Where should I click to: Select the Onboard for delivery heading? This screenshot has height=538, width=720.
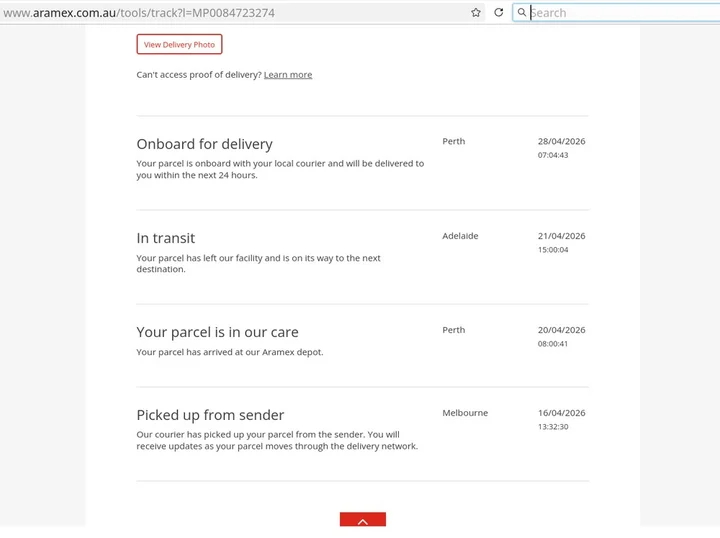[x=204, y=144]
